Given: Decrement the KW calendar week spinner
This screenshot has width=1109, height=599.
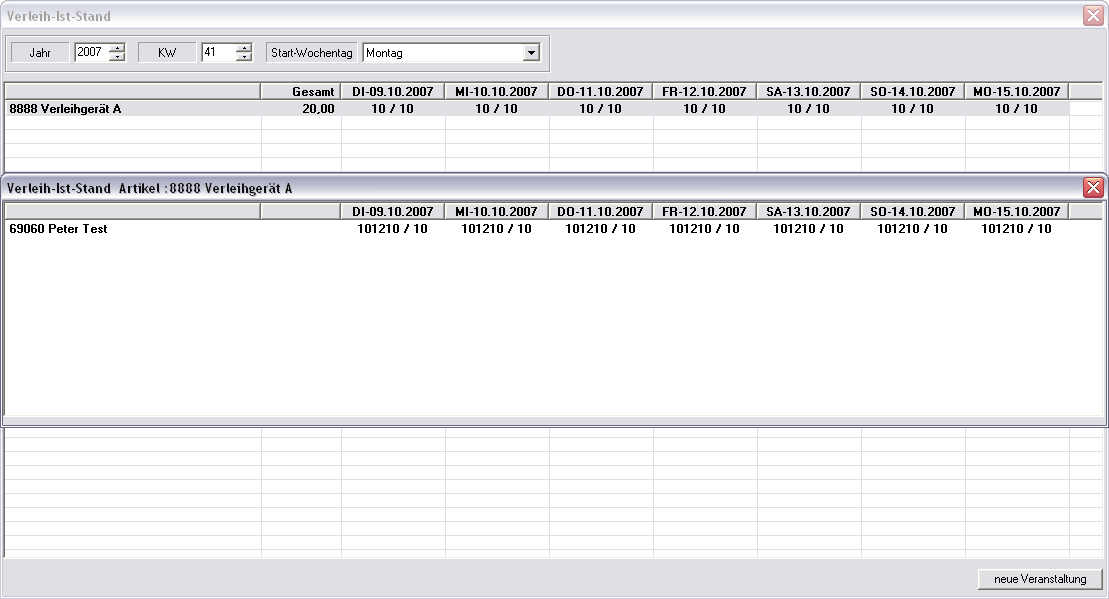Looking at the screenshot, I should tap(243, 57).
